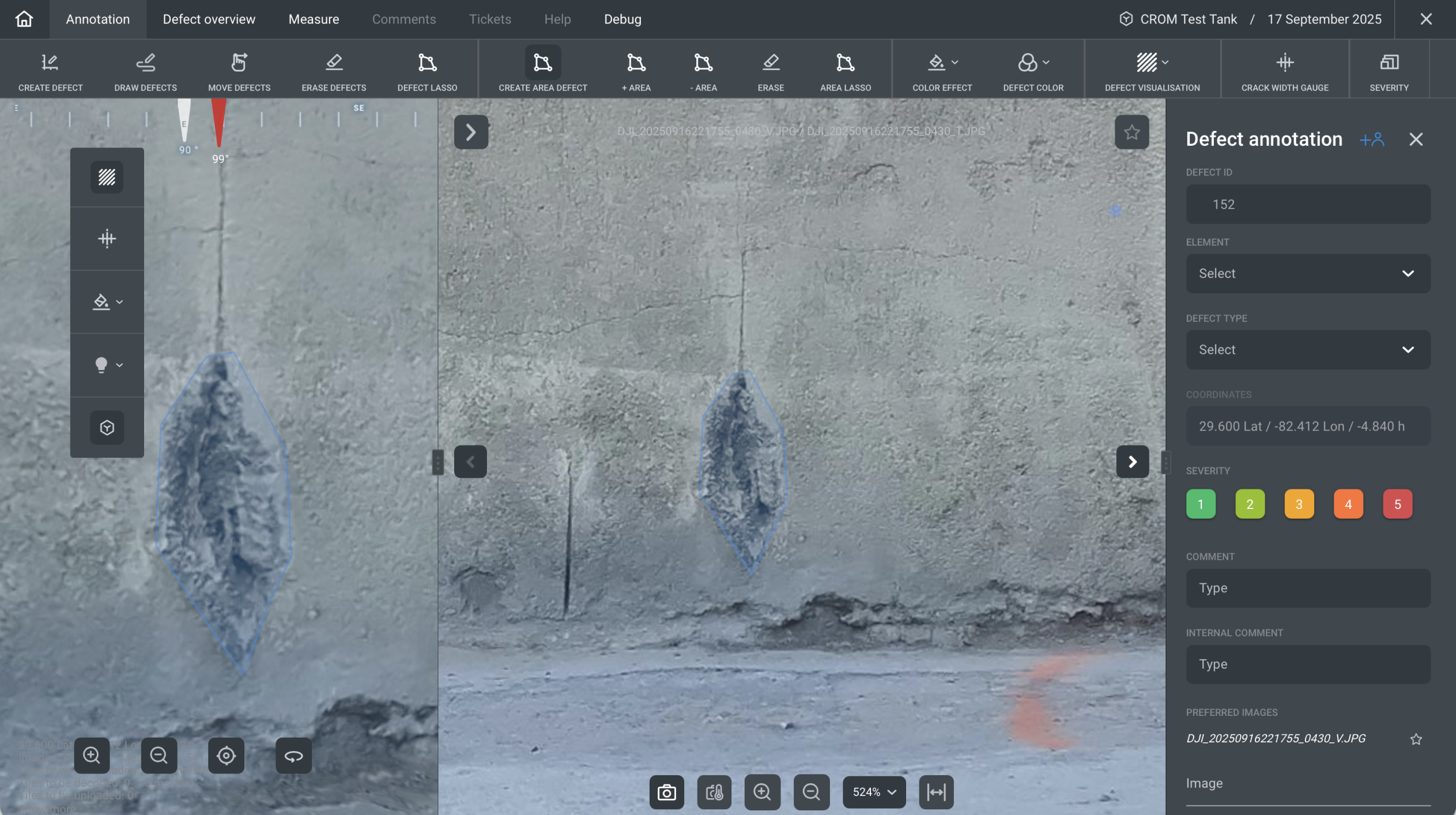Viewport: 1456px width, 815px height.
Task: Set severity to level 4 orange
Action: [x=1348, y=504]
